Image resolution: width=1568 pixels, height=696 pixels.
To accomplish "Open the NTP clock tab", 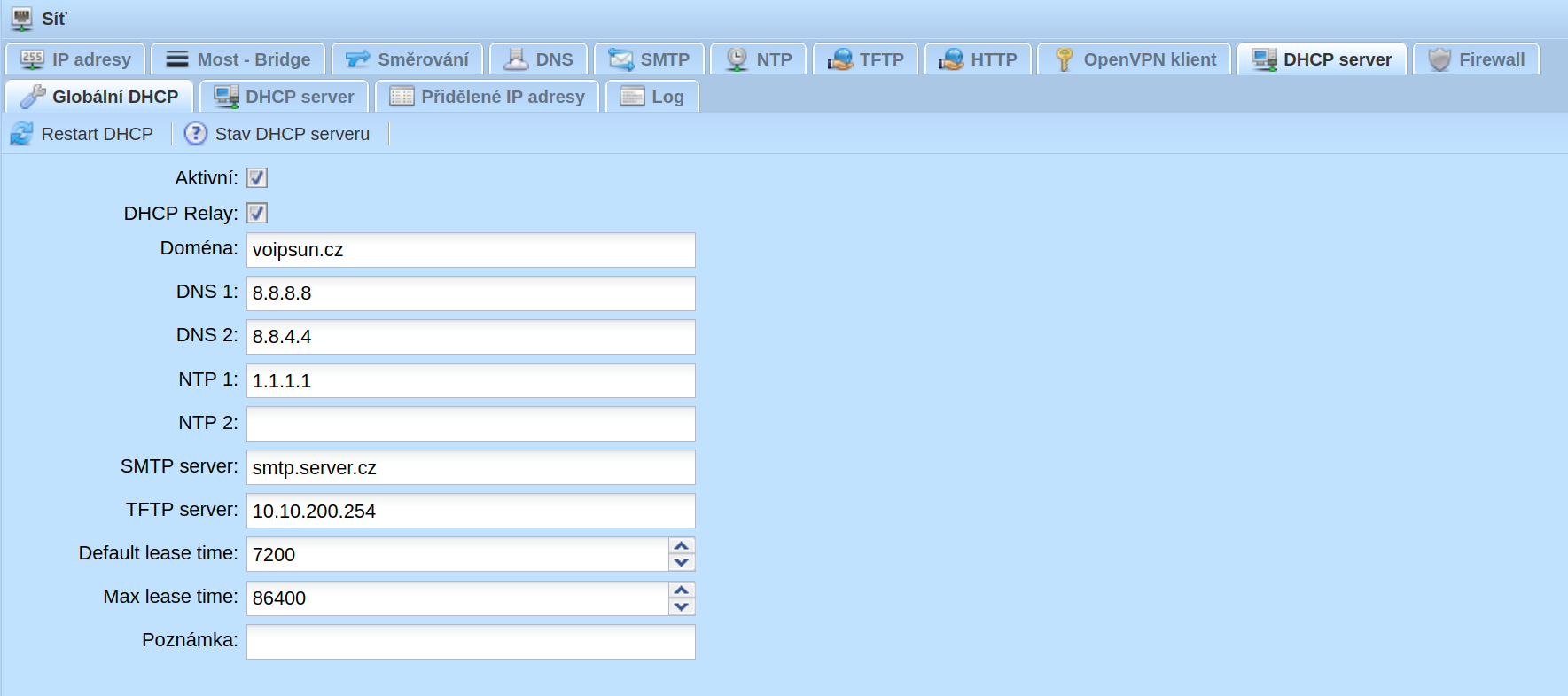I will [759, 59].
